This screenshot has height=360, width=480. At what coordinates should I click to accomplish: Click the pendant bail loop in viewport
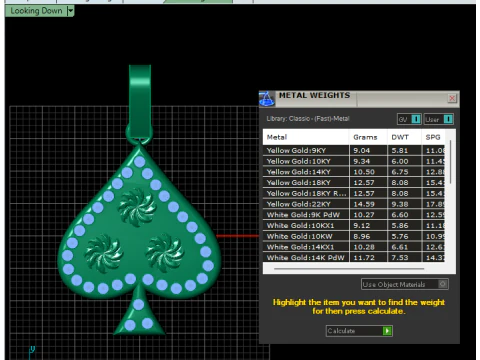[140, 100]
